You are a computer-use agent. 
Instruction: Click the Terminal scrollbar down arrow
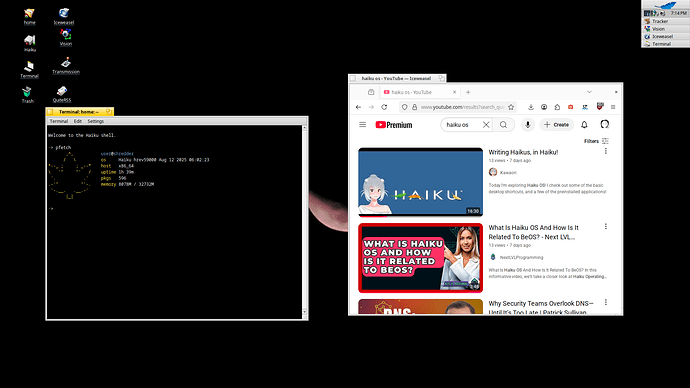[305, 312]
